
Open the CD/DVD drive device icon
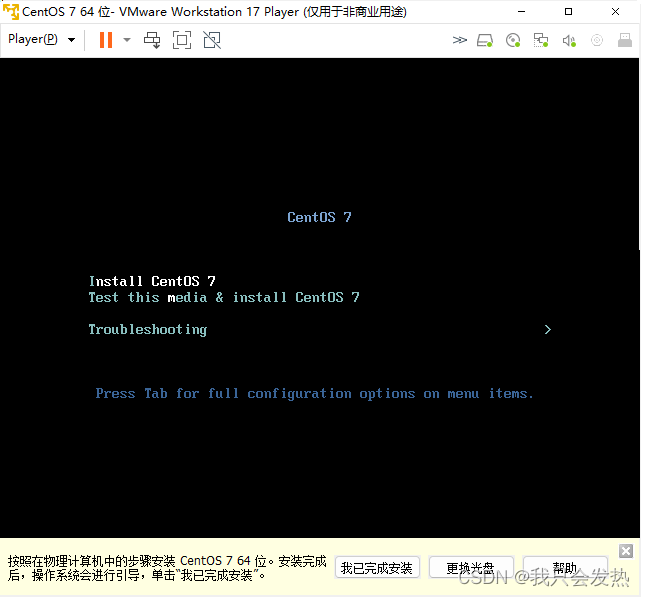(x=513, y=40)
